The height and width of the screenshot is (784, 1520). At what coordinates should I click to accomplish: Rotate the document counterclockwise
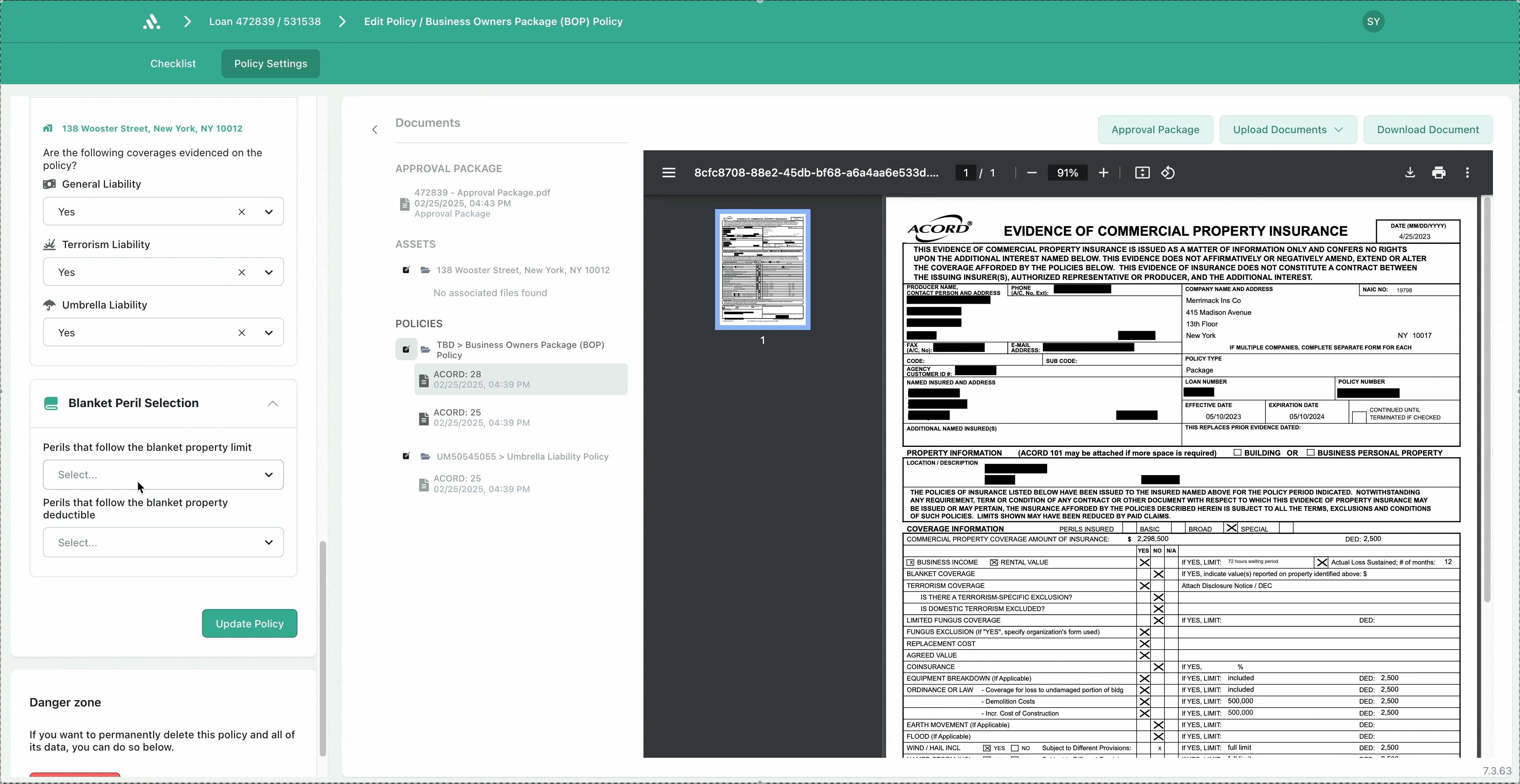pyautogui.click(x=1168, y=173)
